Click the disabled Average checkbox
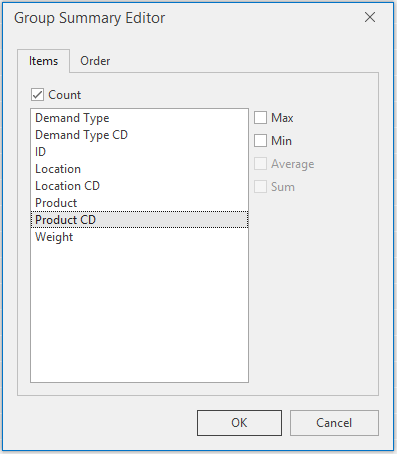Viewport: 397px width, 454px height. click(x=260, y=164)
